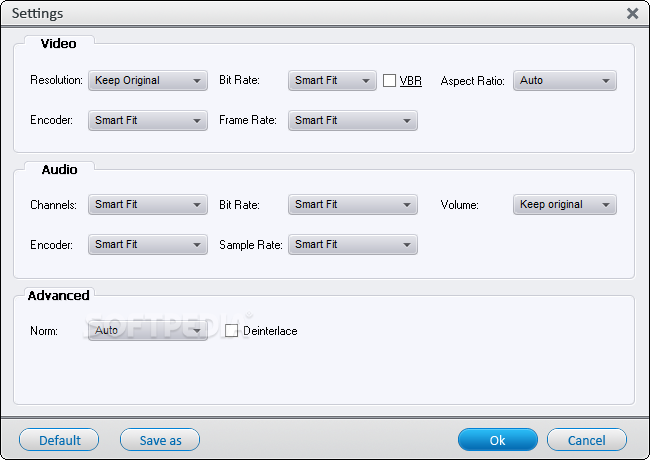Click the Resolution label

pos(56,80)
